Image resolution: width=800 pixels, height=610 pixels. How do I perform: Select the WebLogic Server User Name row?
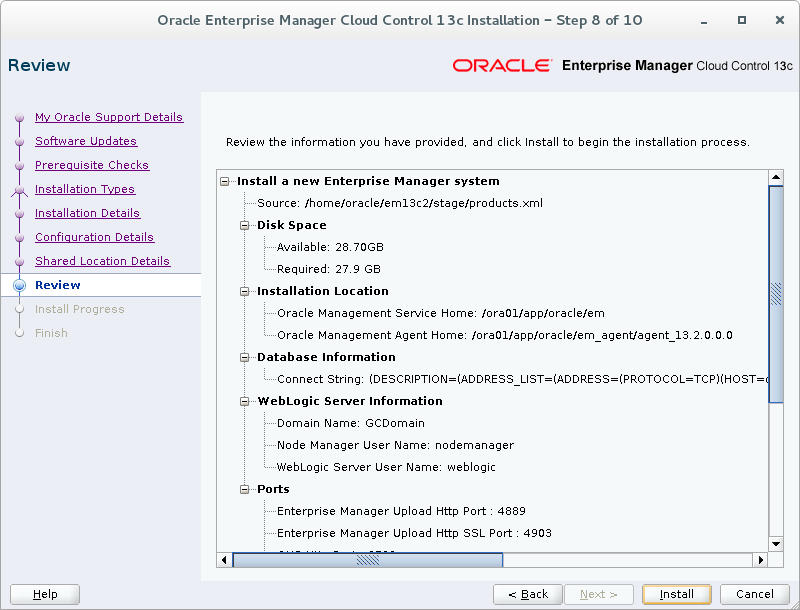[x=386, y=467]
